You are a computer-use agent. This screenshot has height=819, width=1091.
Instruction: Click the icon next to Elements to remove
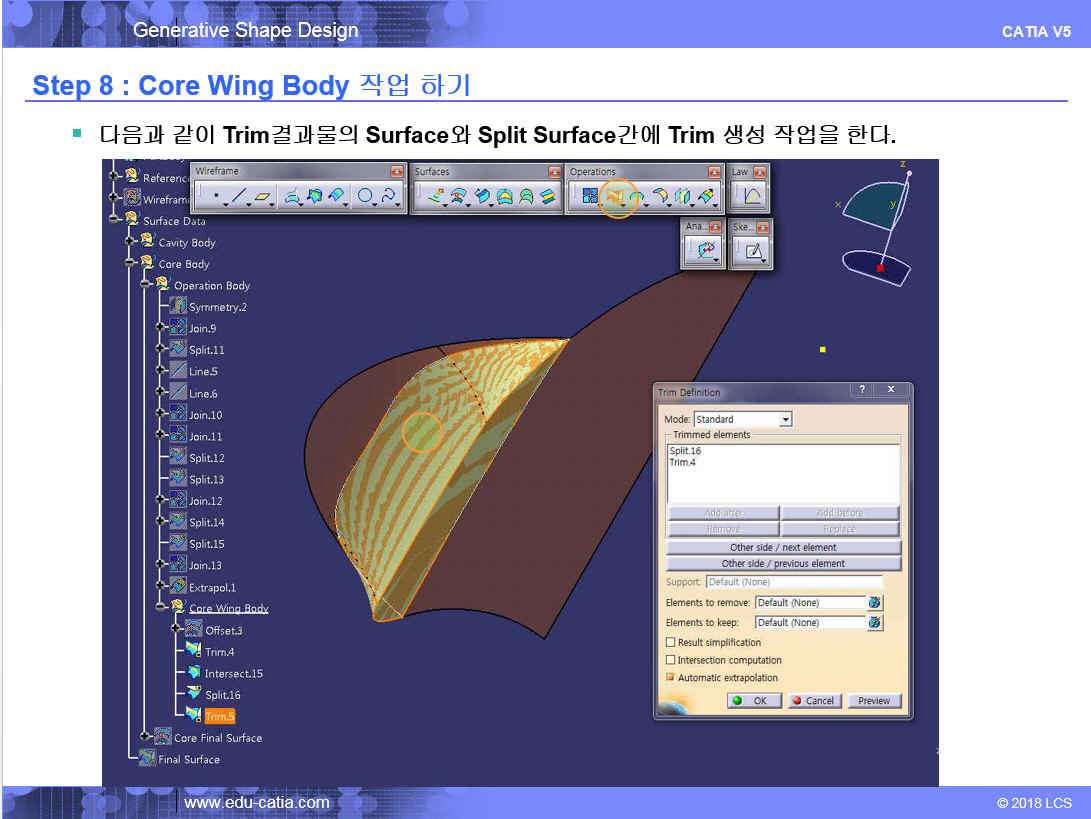(x=875, y=602)
